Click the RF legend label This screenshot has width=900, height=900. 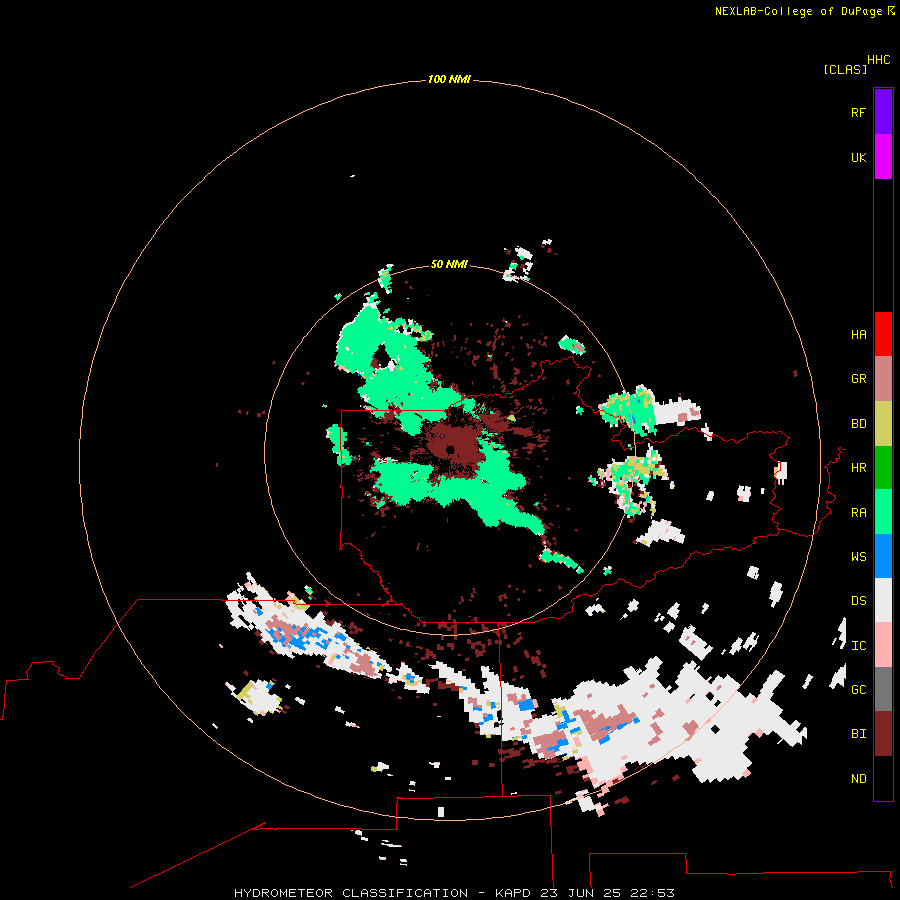(858, 112)
